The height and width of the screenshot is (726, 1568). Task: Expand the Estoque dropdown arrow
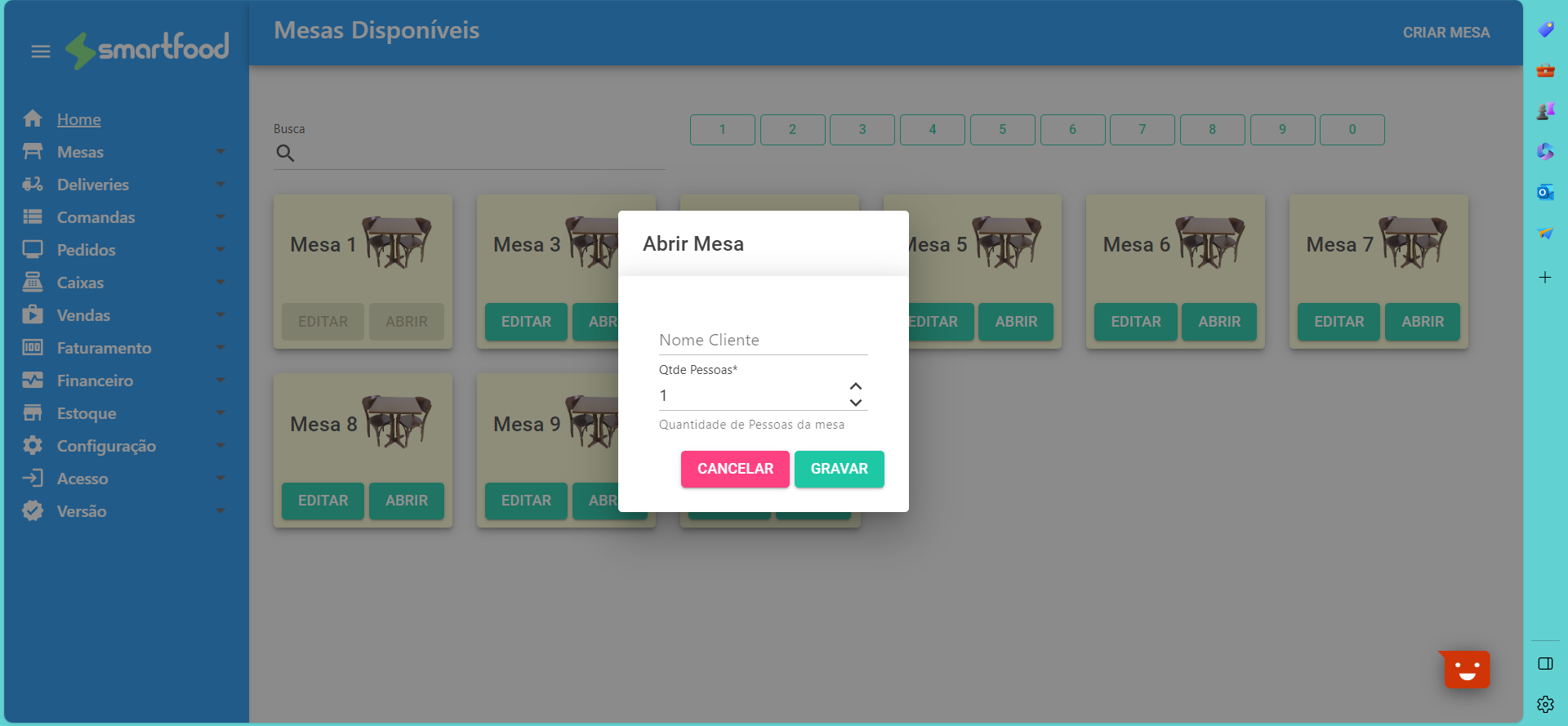coord(220,413)
